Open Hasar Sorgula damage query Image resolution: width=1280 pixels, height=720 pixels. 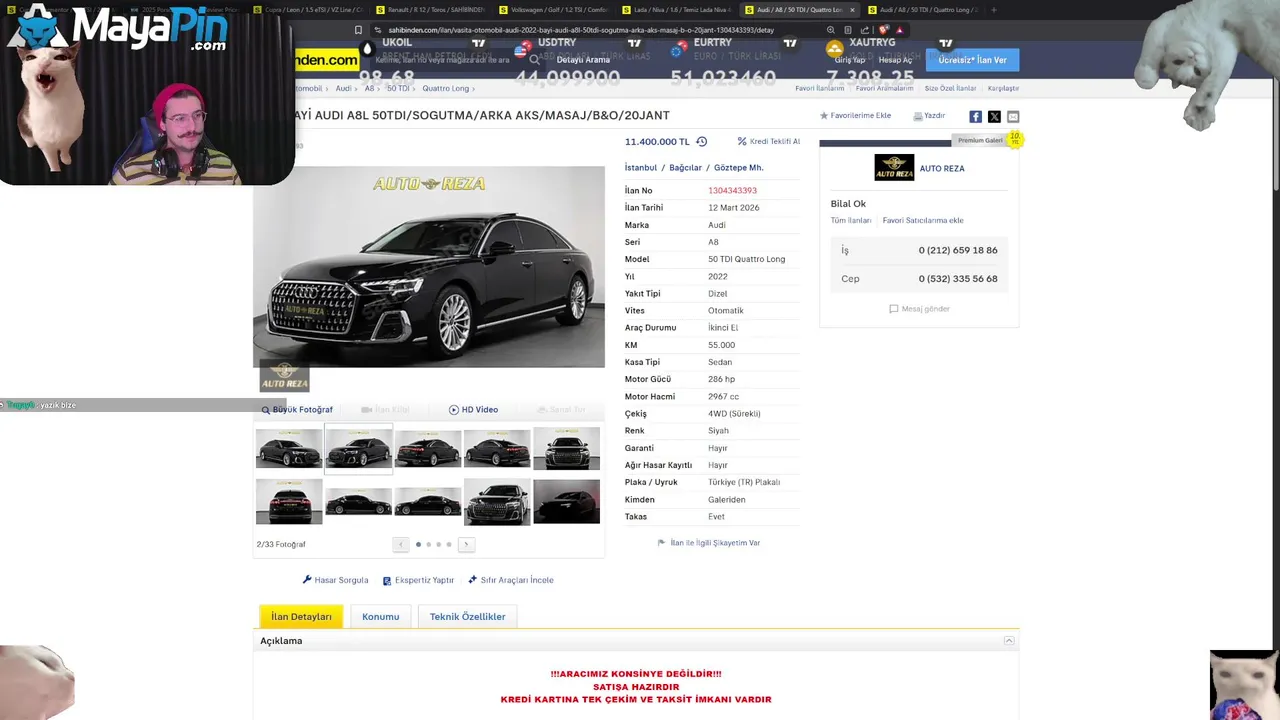[x=336, y=580]
